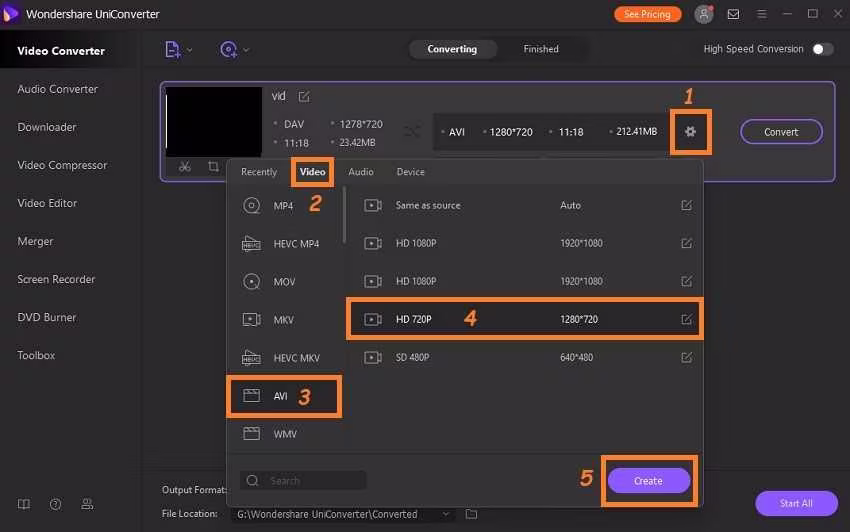This screenshot has height=532, width=850.
Task: Click the format list scrollbar
Action: 344,215
